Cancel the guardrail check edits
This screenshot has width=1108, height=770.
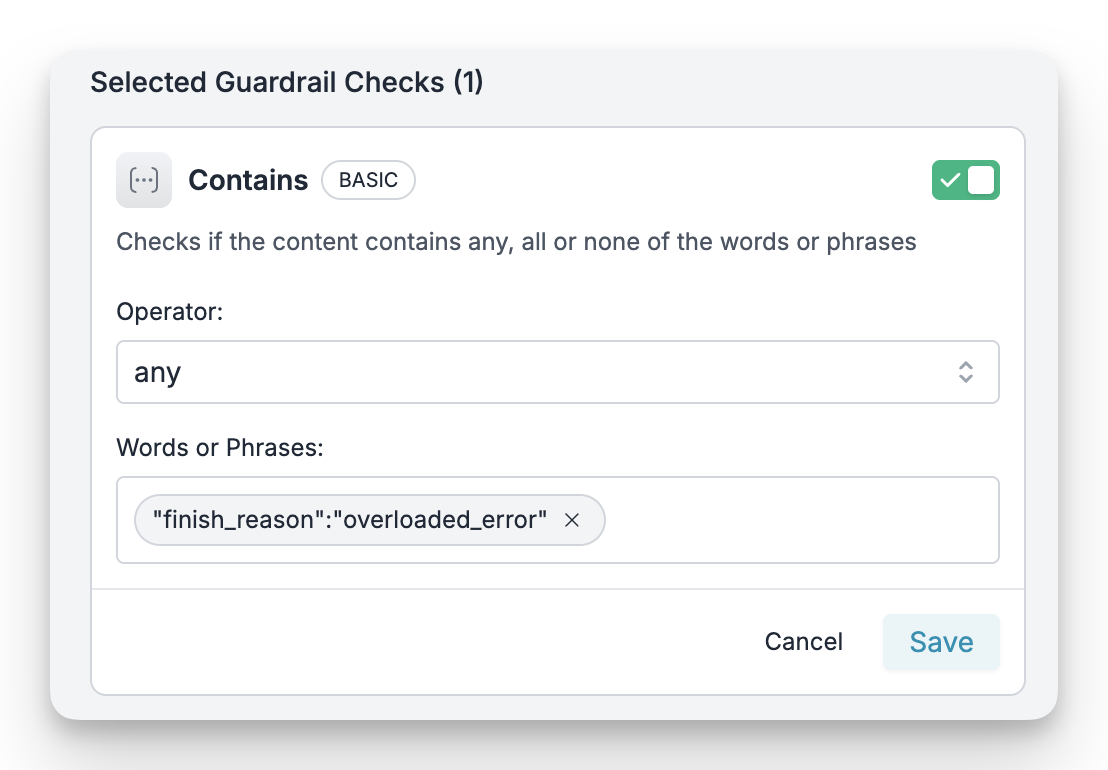(803, 641)
